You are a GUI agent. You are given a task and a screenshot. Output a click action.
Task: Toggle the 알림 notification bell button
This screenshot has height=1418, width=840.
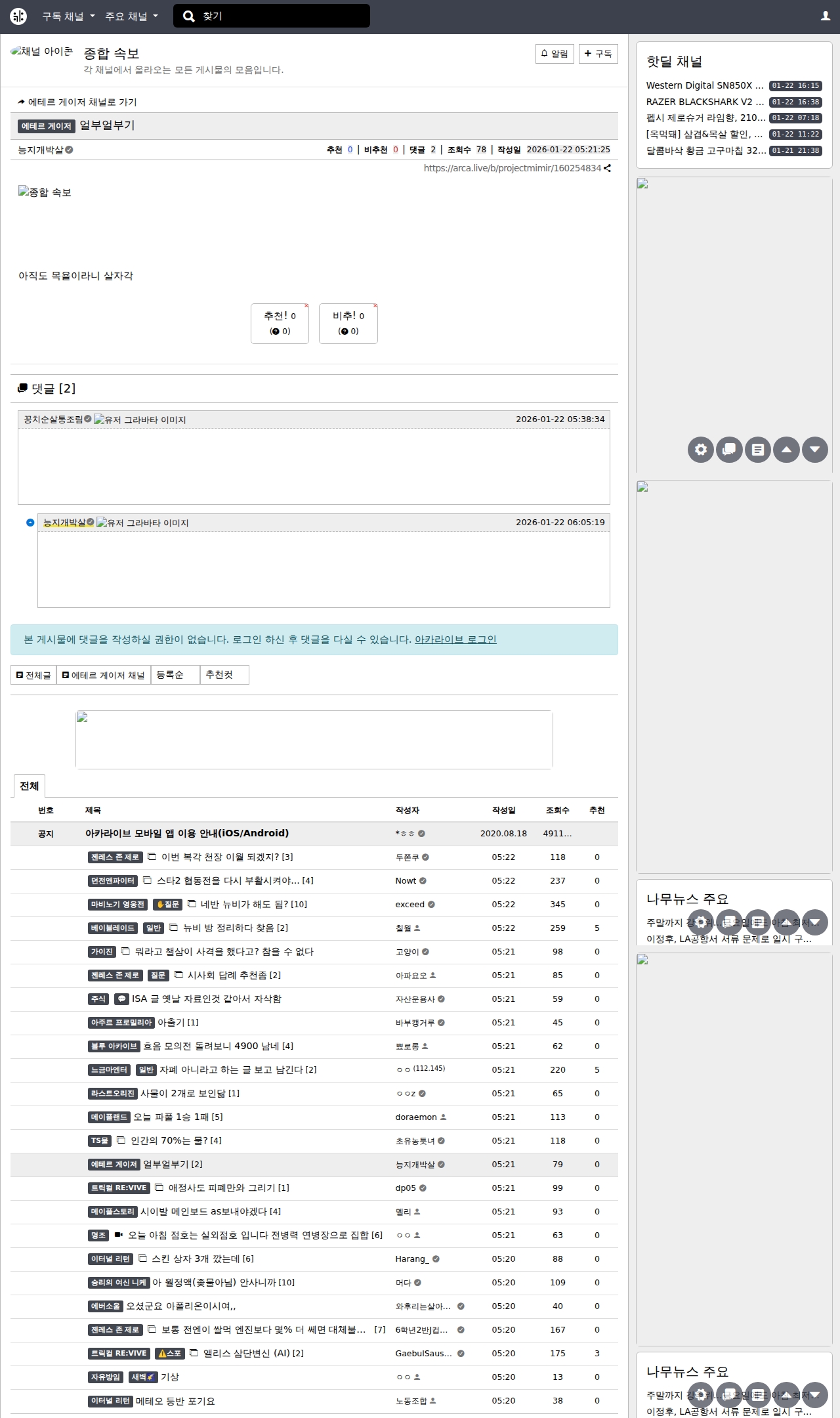click(555, 54)
